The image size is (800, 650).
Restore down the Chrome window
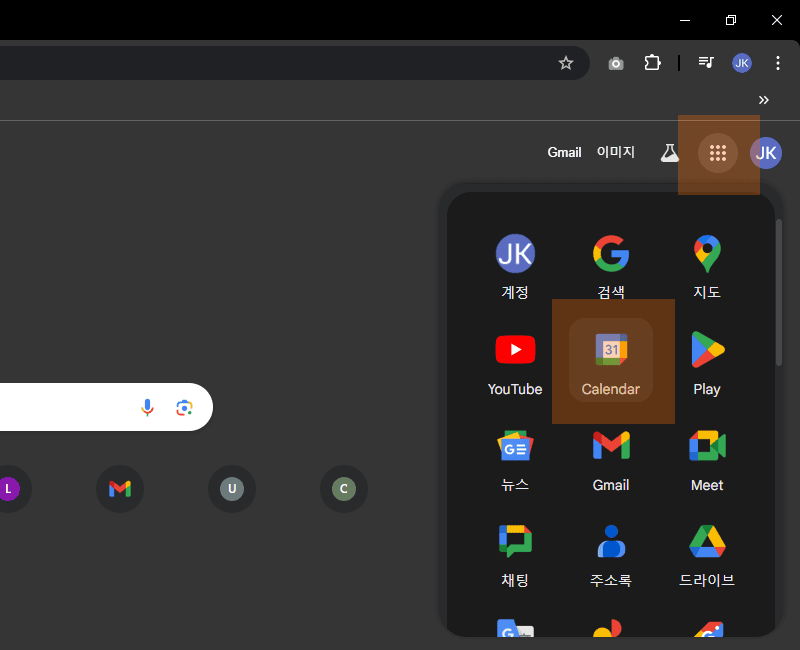pyautogui.click(x=731, y=20)
